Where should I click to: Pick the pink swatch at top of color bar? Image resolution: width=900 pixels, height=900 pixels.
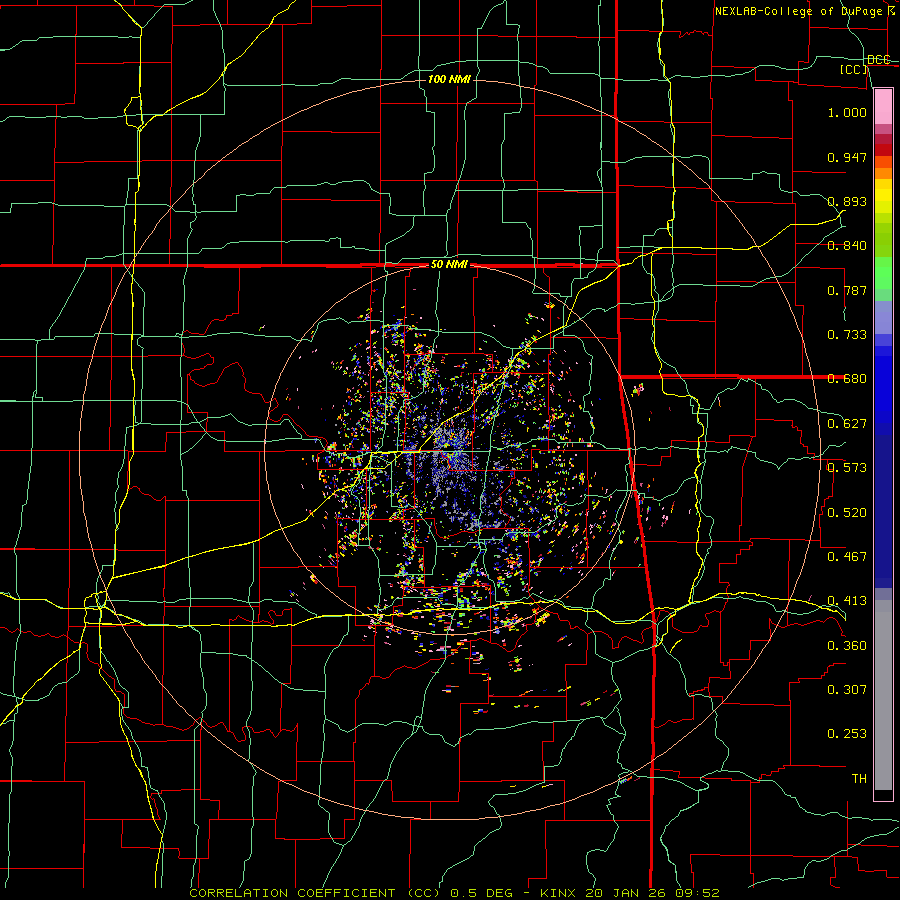883,106
